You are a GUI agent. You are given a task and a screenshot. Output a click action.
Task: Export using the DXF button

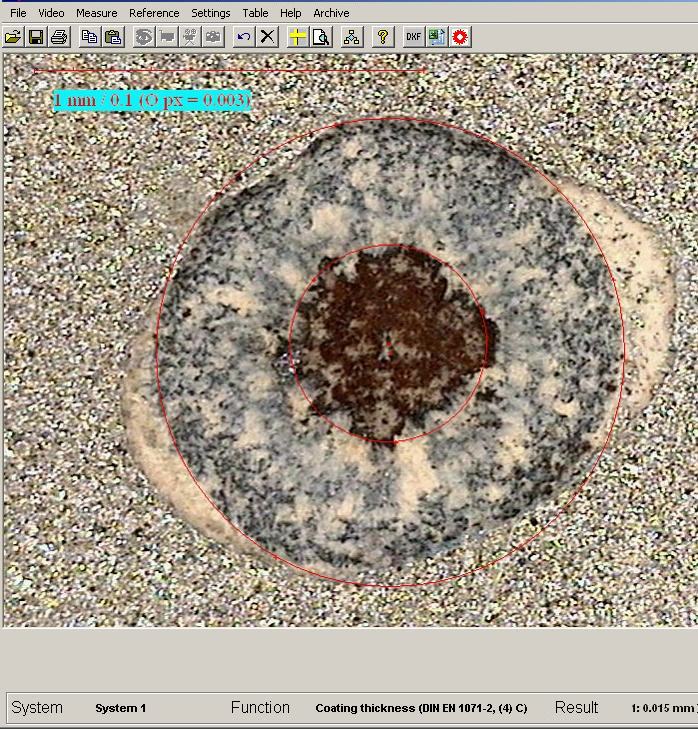click(413, 37)
